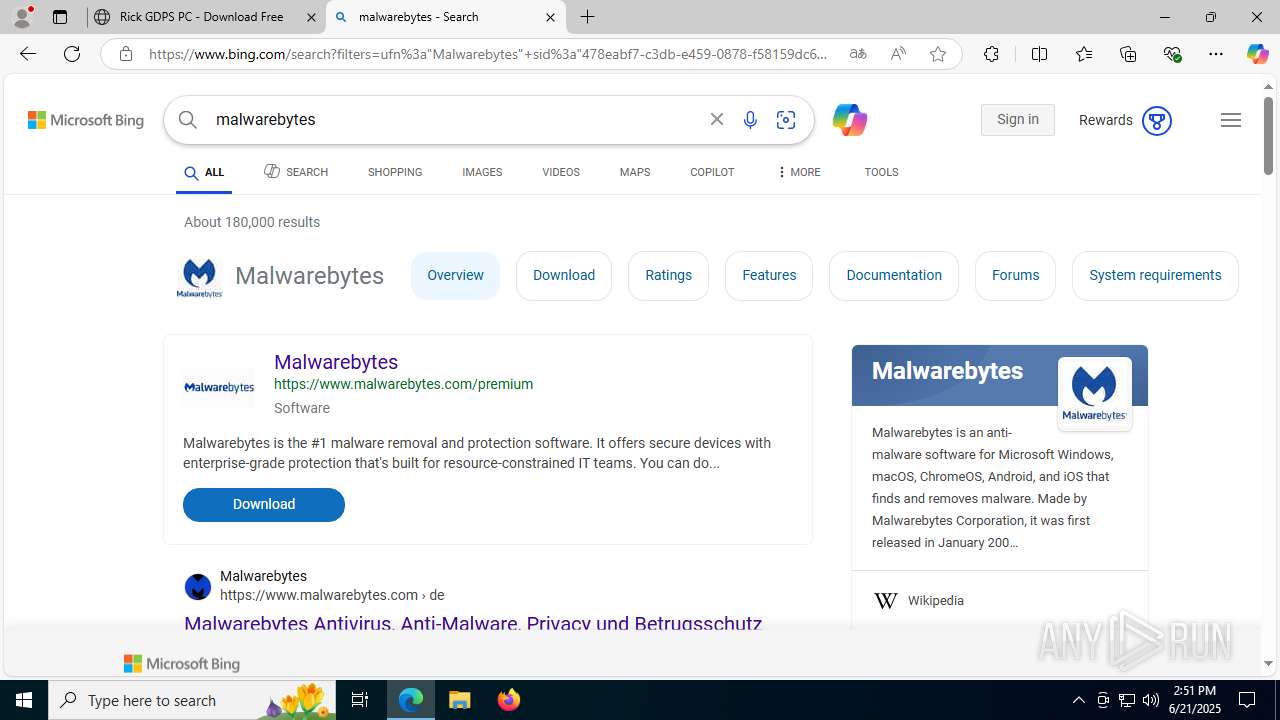The width and height of the screenshot is (1280, 720).
Task: Open Collections panel
Action: [1128, 54]
